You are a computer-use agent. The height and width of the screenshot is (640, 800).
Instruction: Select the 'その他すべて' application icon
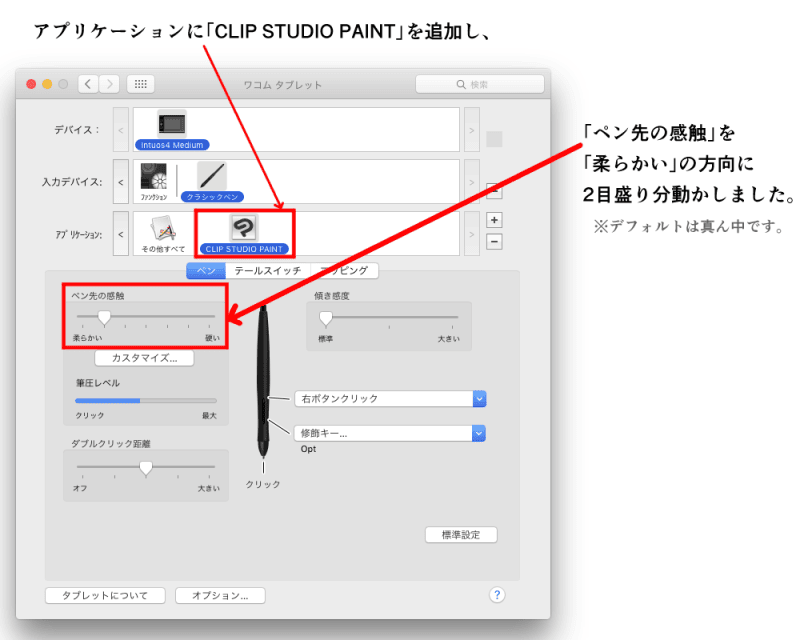tap(163, 228)
